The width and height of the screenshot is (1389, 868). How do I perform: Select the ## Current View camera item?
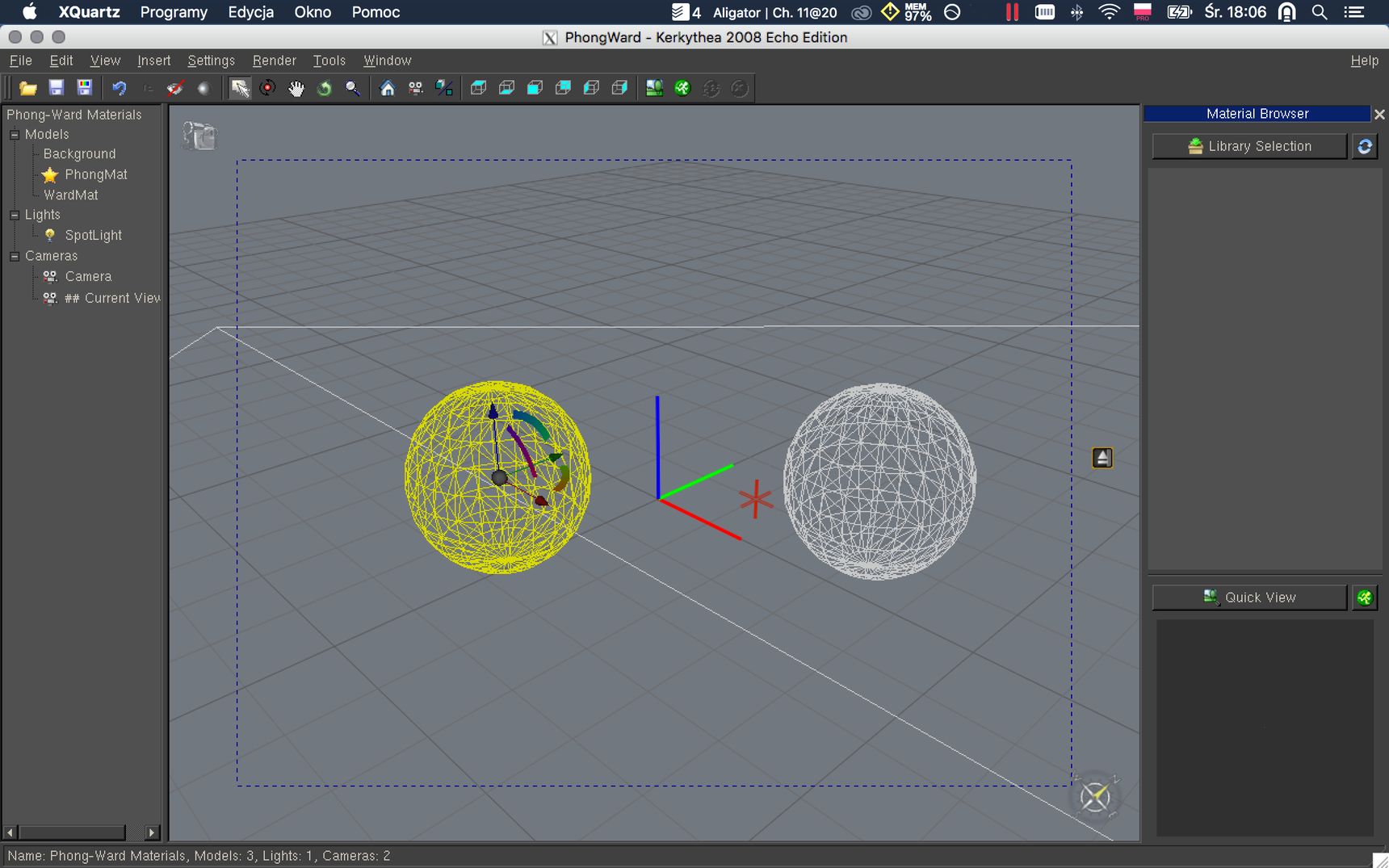pyautogui.click(x=112, y=298)
